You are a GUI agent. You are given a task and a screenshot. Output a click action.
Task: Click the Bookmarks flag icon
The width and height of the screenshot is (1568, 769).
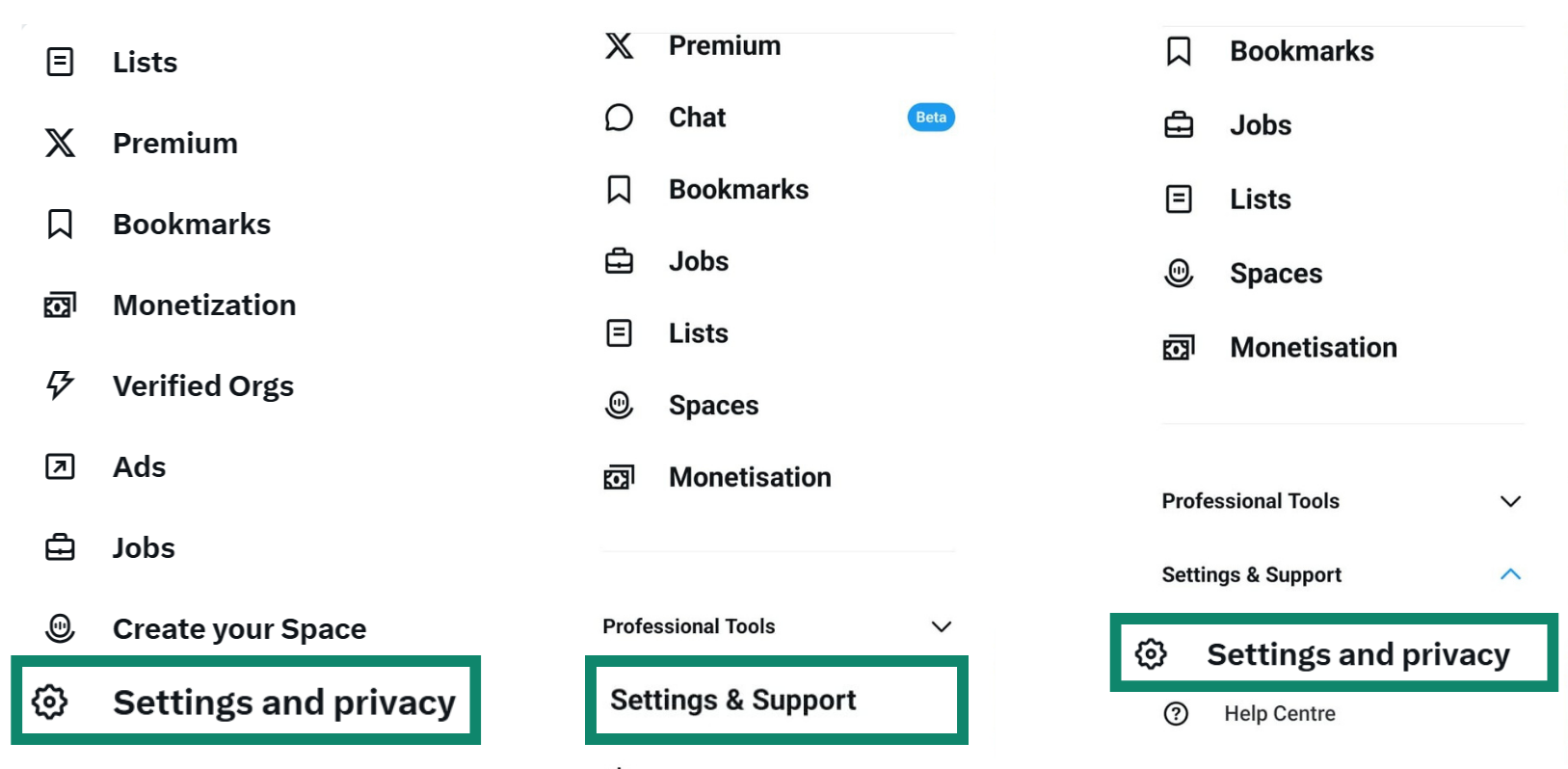pos(59,224)
